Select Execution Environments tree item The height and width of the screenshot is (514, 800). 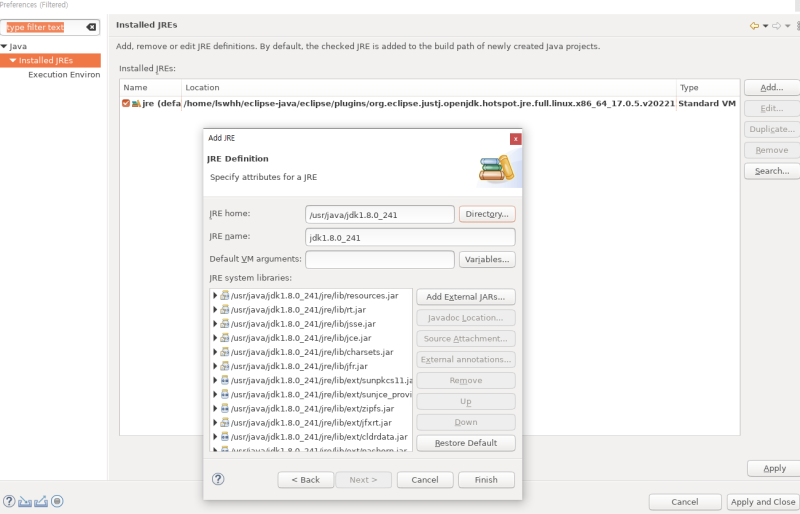(x=64, y=75)
